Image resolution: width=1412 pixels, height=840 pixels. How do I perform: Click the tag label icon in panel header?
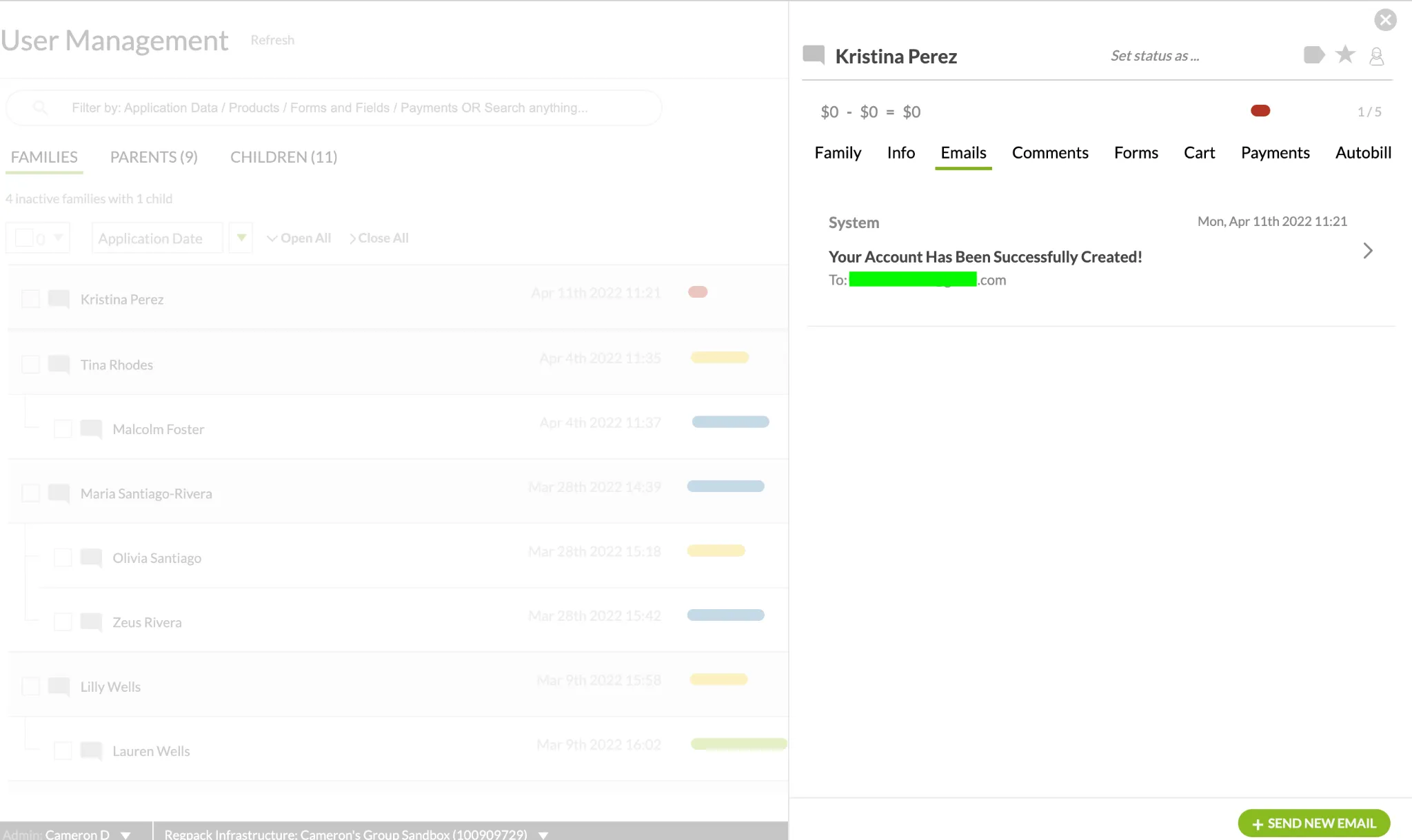pos(1314,55)
